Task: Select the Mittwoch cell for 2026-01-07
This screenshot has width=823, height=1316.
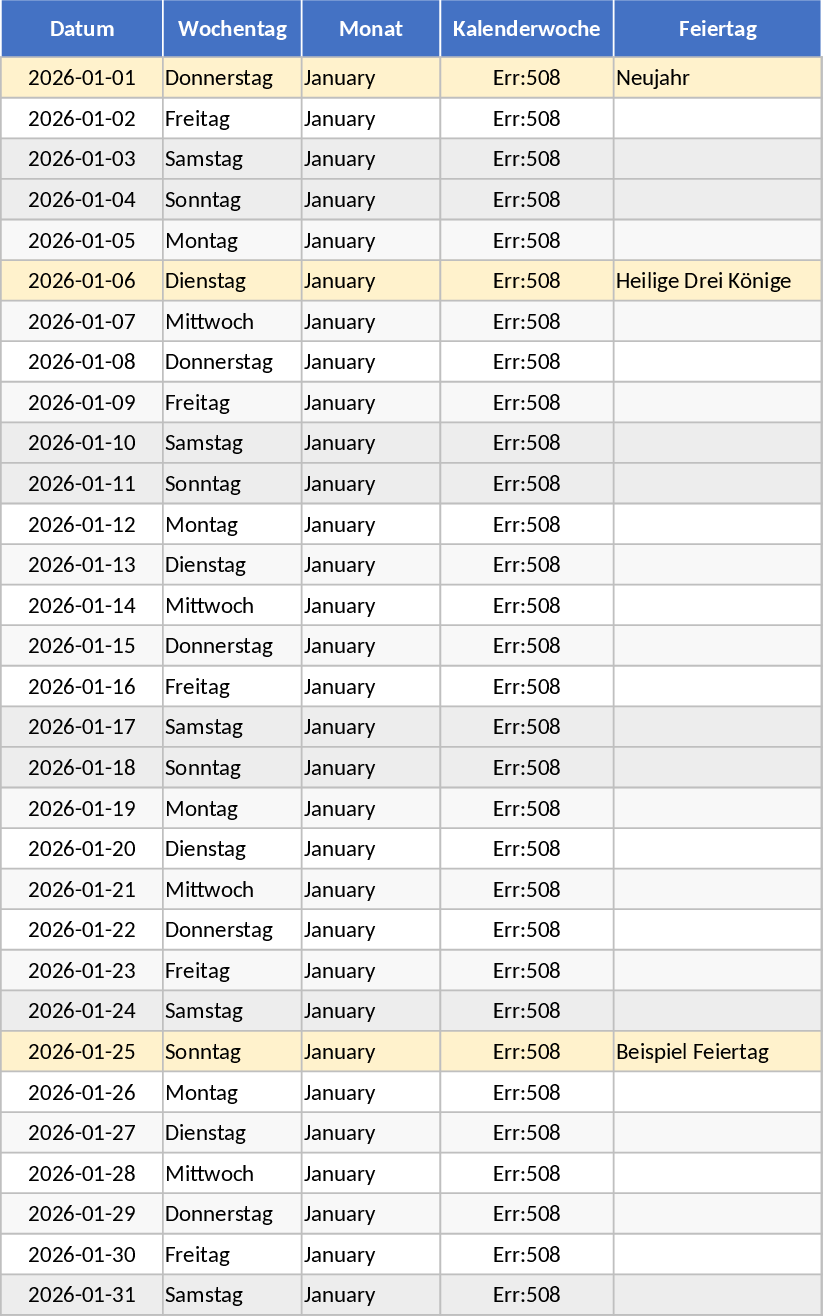Action: [x=232, y=322]
